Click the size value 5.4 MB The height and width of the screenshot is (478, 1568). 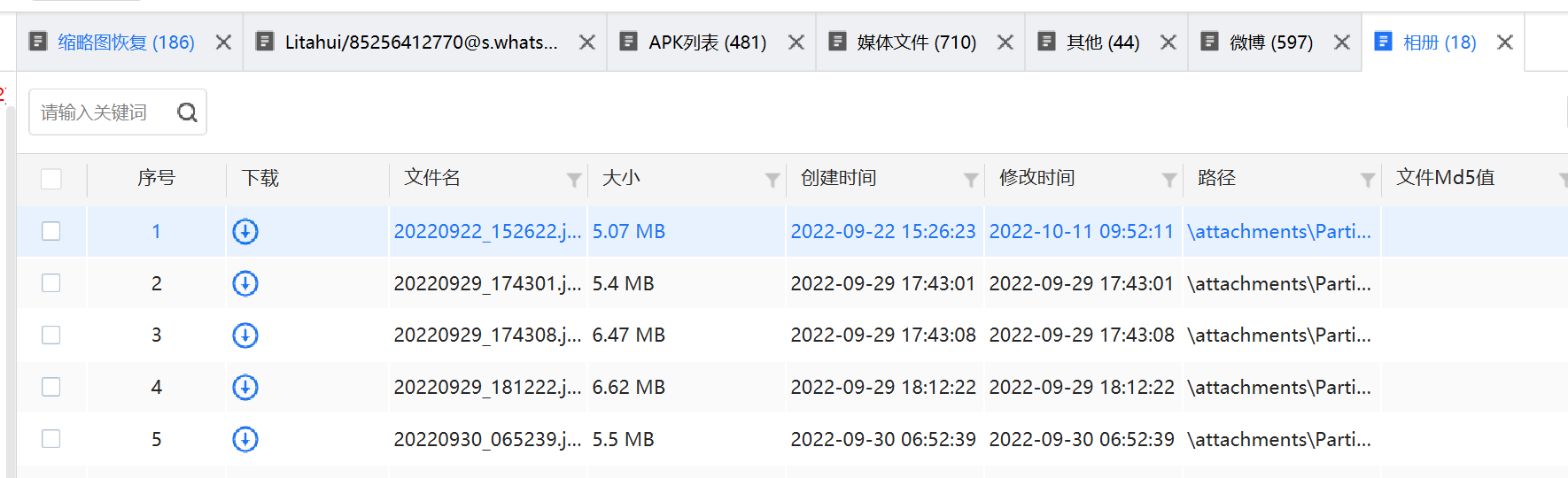(x=623, y=283)
